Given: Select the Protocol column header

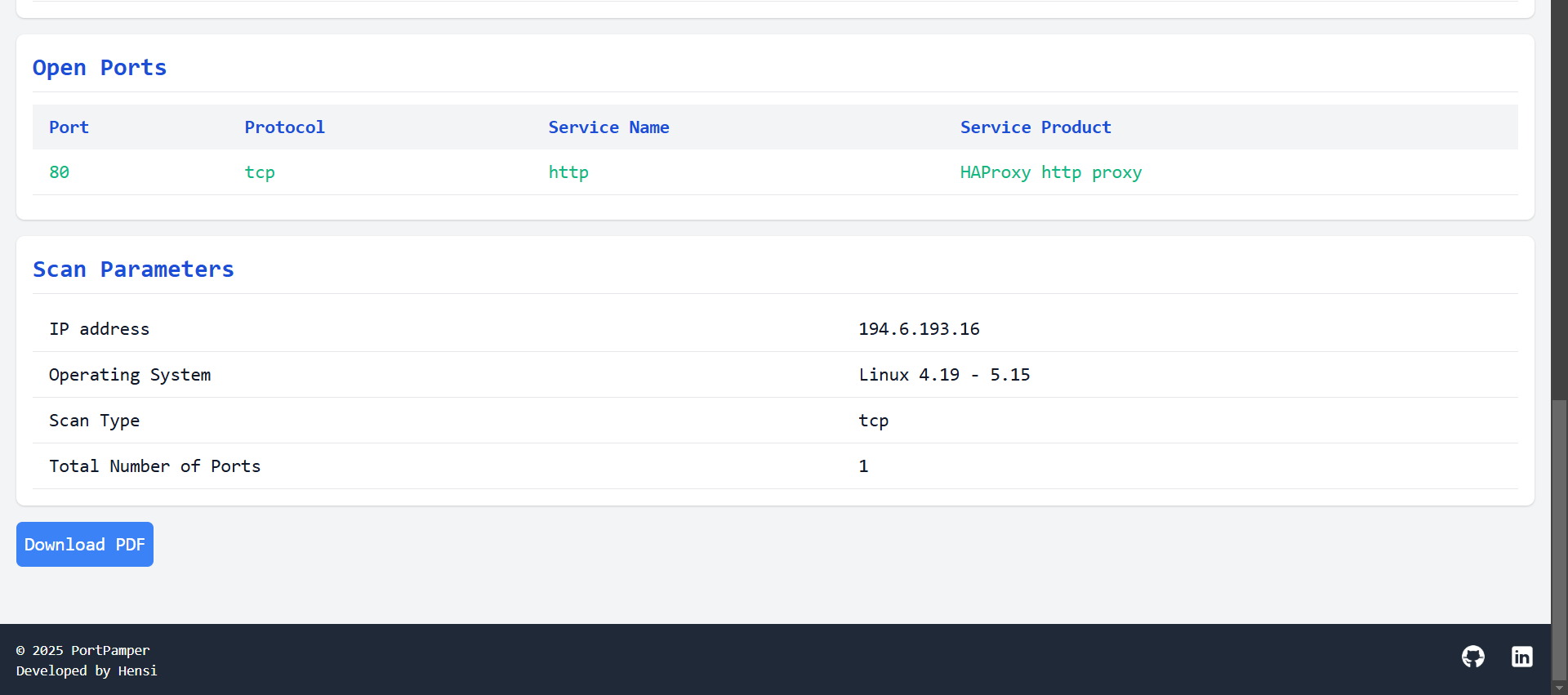Looking at the screenshot, I should 285,127.
